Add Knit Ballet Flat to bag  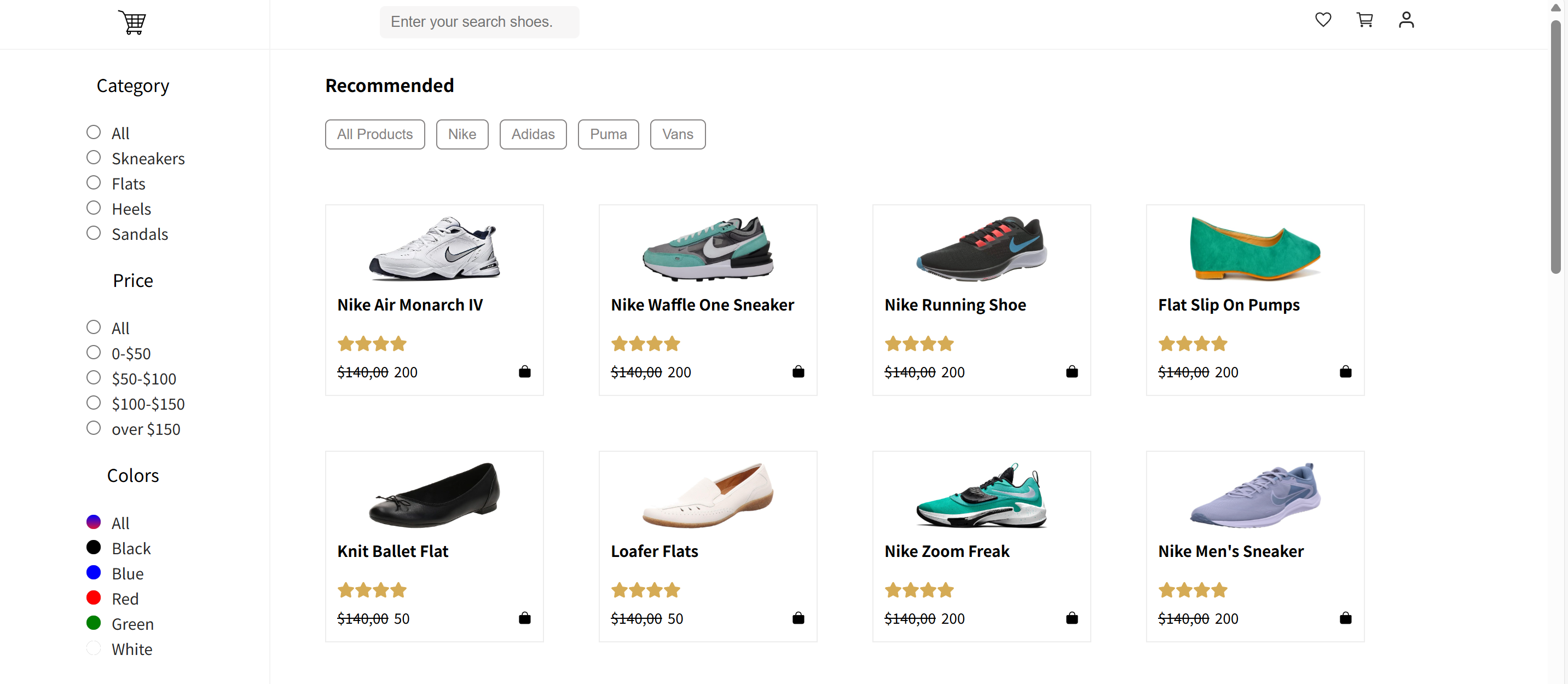point(524,618)
